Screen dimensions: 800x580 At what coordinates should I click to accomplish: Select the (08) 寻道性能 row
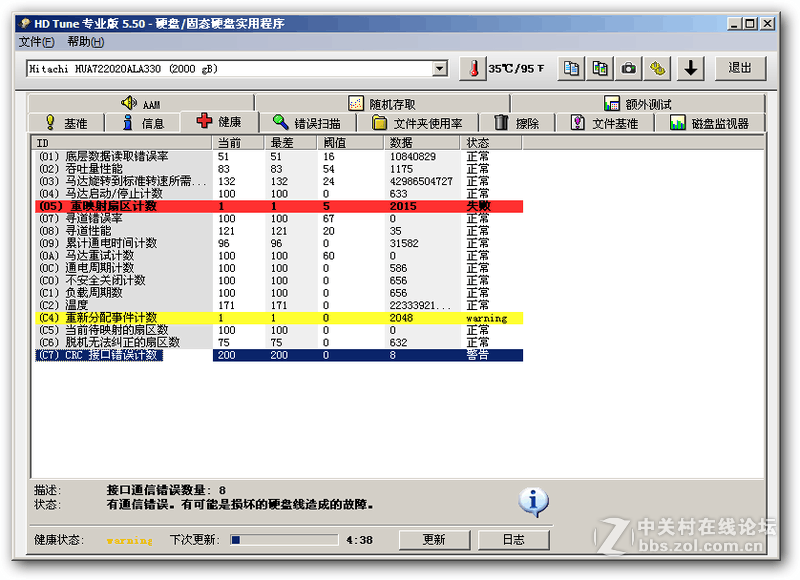tap(279, 231)
